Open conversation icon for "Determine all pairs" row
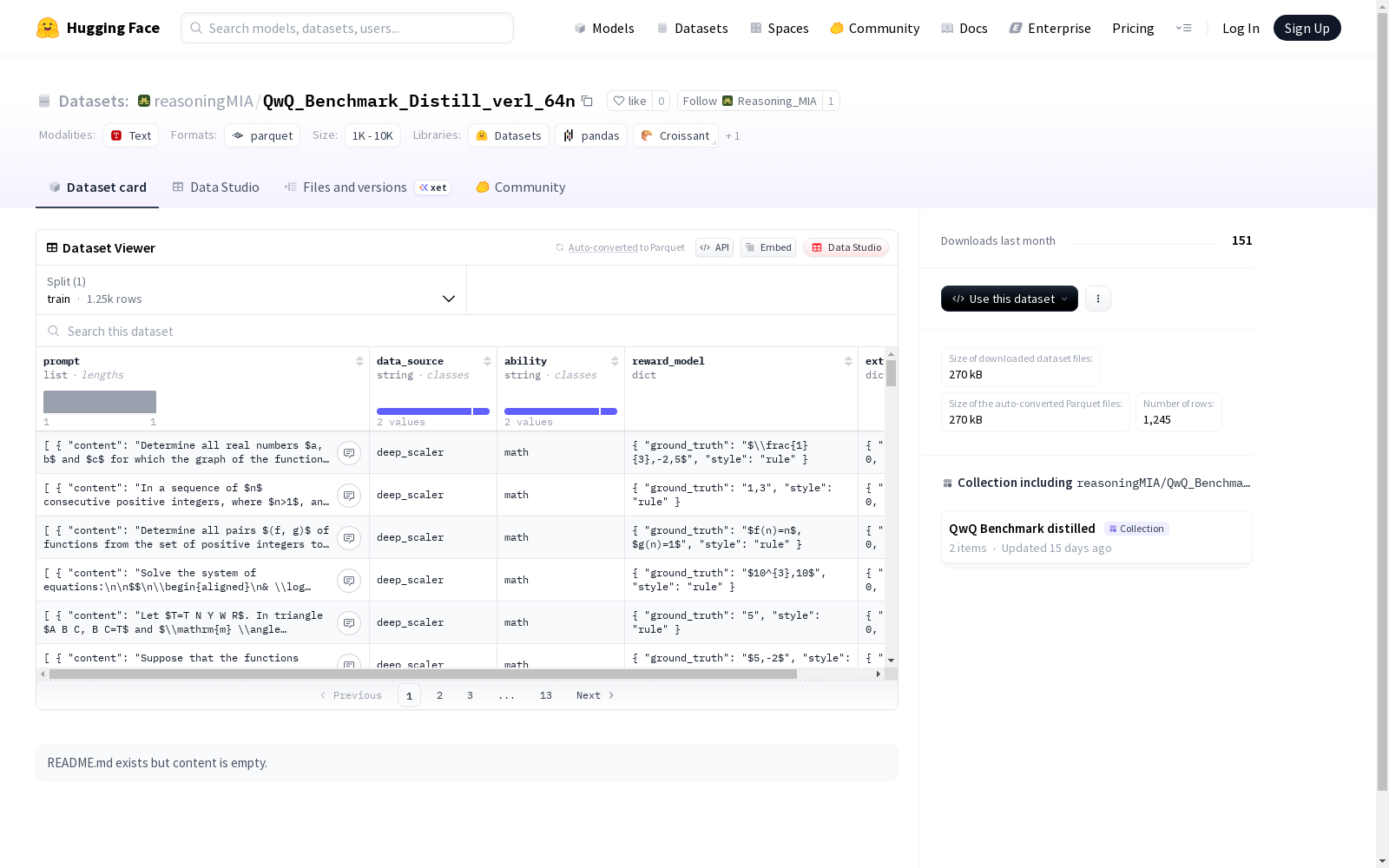This screenshot has width=1389, height=868. 349,537
